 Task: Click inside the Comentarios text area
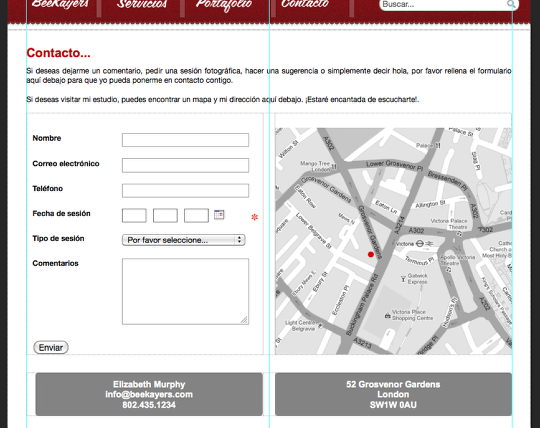click(185, 291)
